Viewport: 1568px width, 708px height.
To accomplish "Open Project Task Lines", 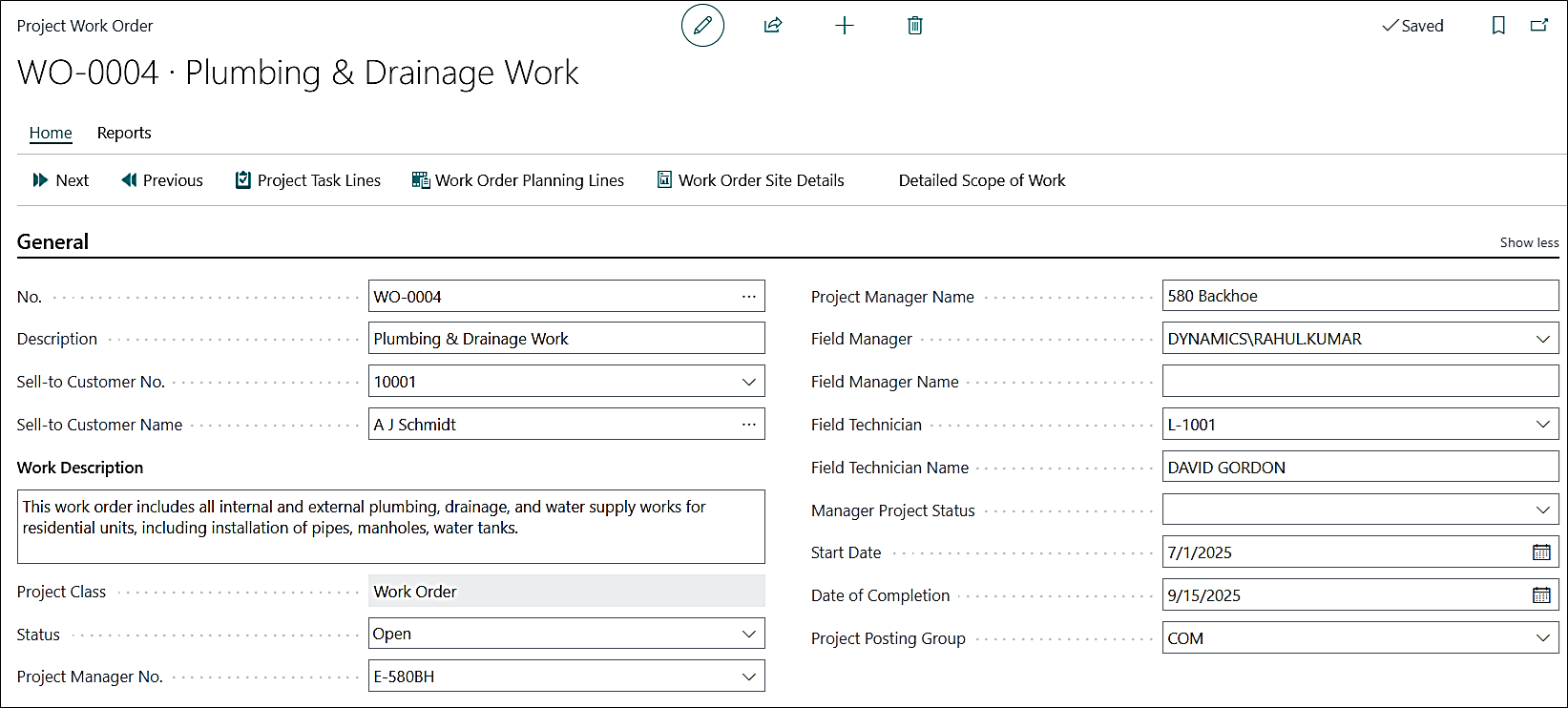I will (x=308, y=180).
